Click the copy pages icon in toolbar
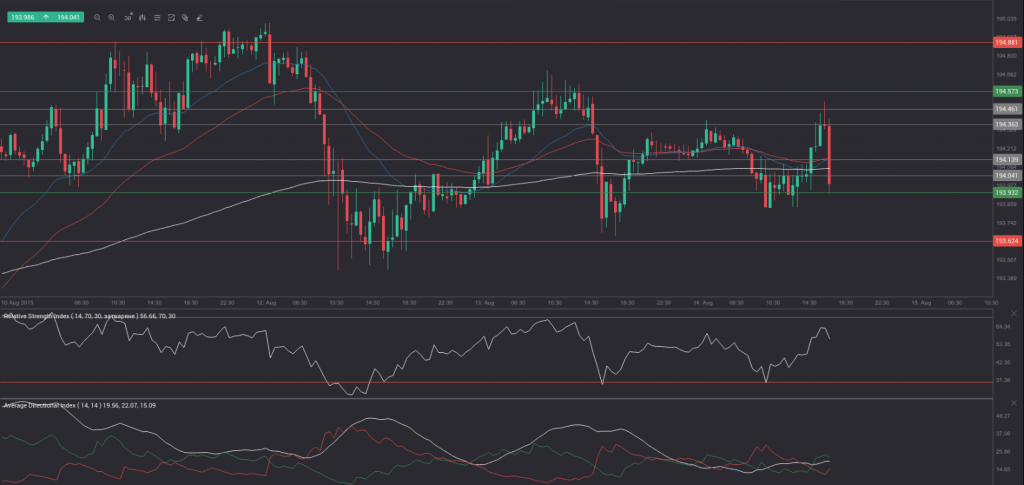The width and height of the screenshot is (1024, 485). 186,17
